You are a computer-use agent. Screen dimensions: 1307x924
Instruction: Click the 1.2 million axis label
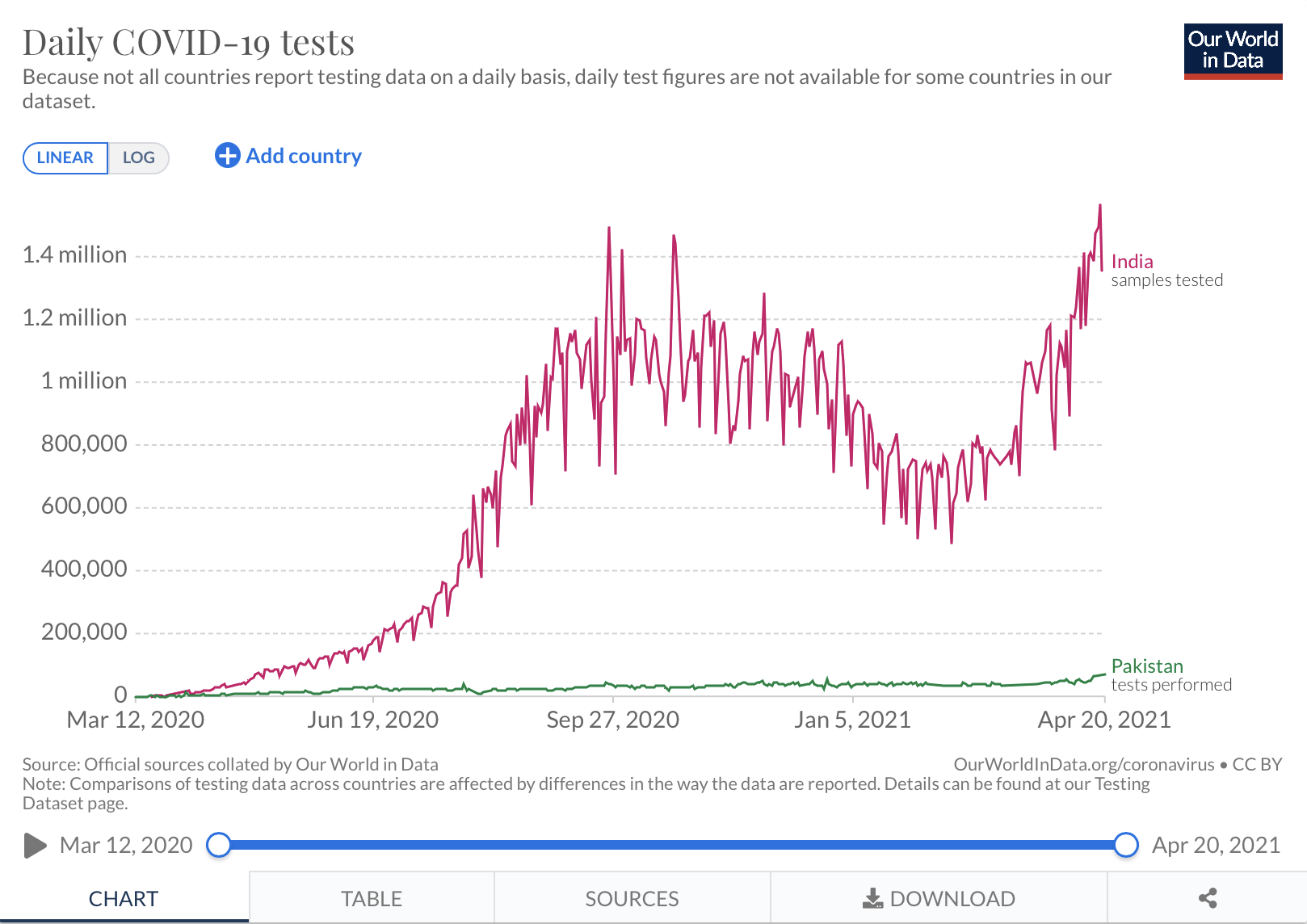[74, 318]
